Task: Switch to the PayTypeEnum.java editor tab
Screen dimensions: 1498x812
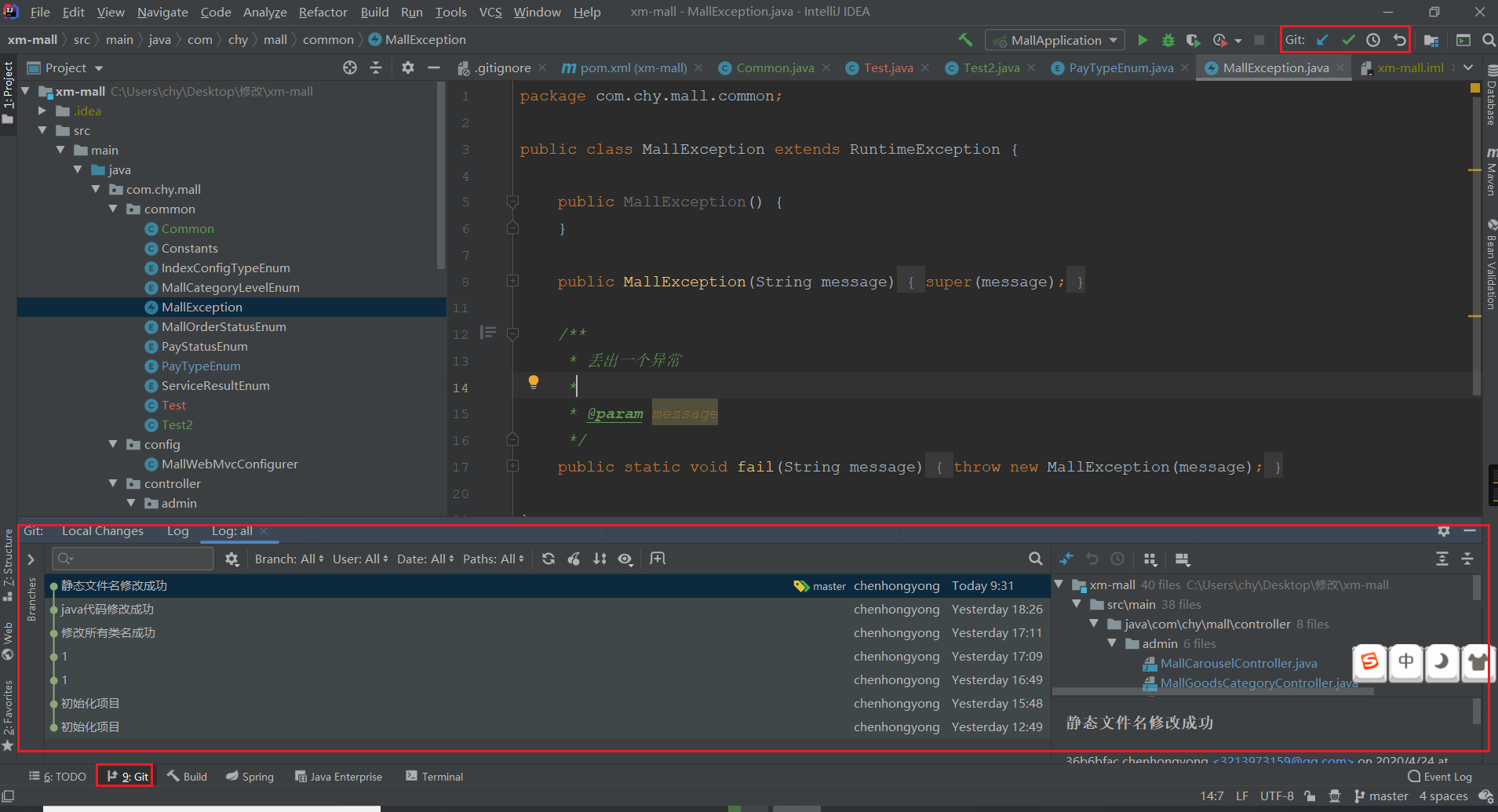Action: (1121, 67)
